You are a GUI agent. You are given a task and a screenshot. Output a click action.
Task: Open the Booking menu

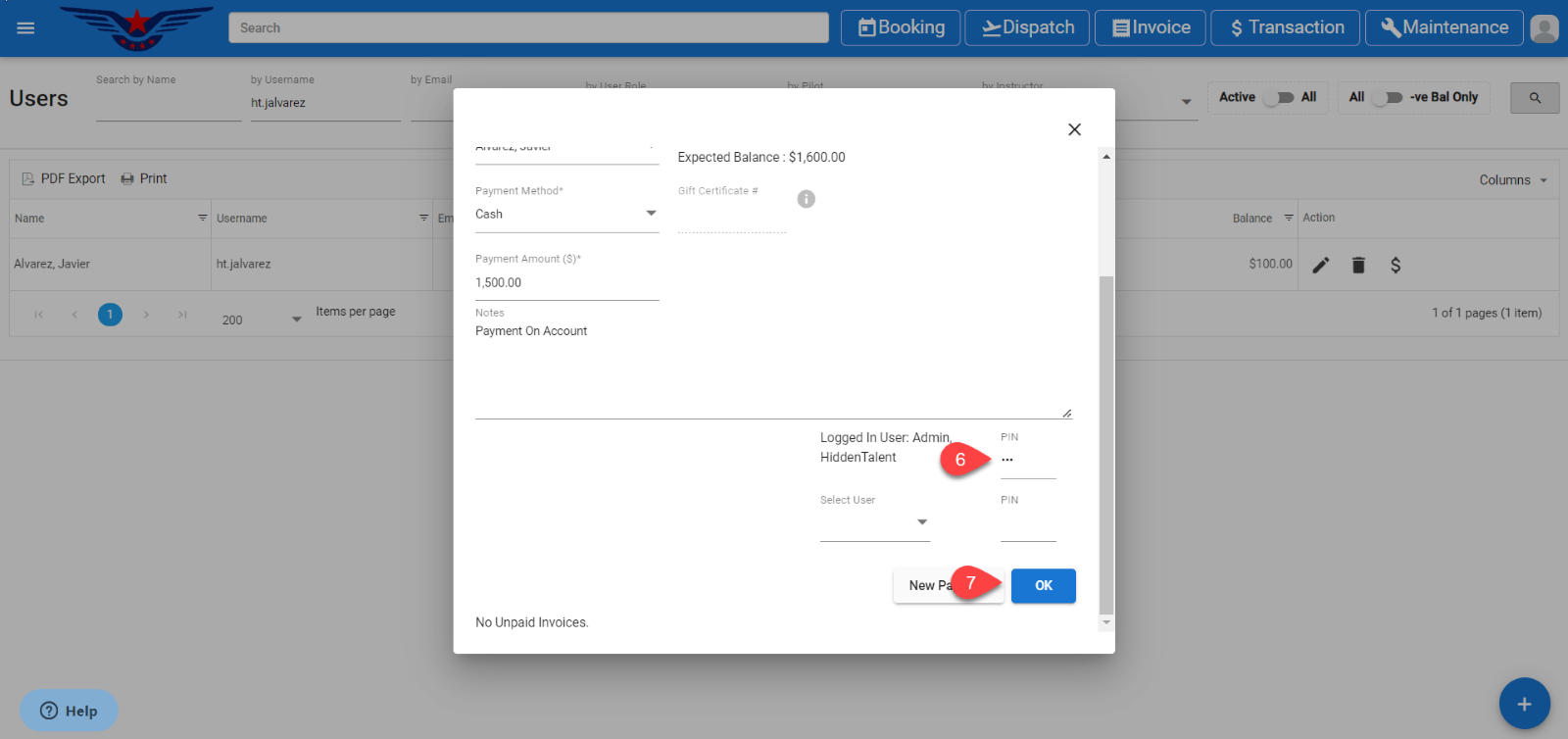(x=902, y=27)
